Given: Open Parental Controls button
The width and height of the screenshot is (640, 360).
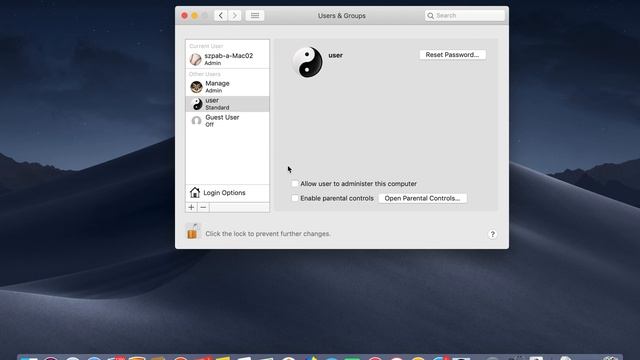Looking at the screenshot, I should point(422,198).
